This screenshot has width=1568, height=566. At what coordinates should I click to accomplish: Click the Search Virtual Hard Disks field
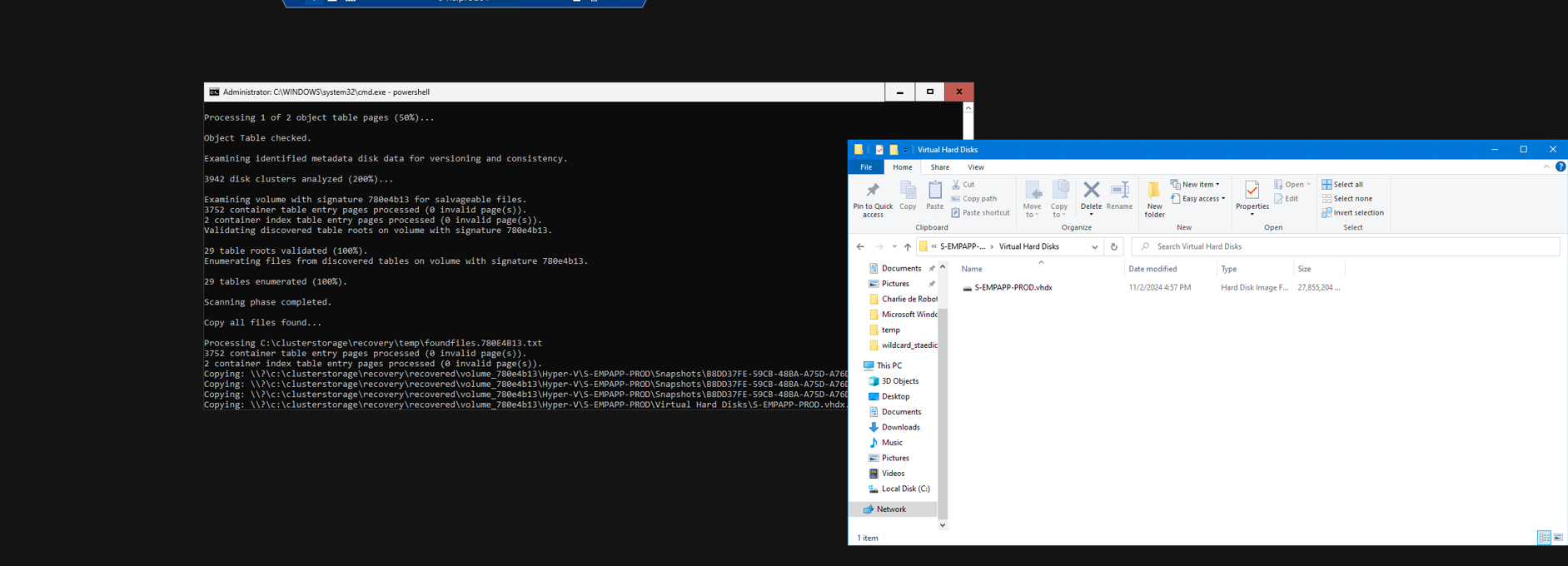pyautogui.click(x=1349, y=246)
